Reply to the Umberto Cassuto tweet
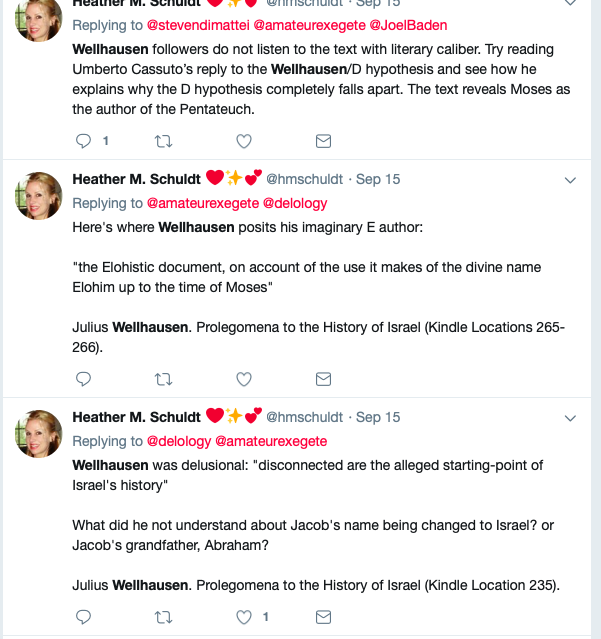 click(x=84, y=141)
